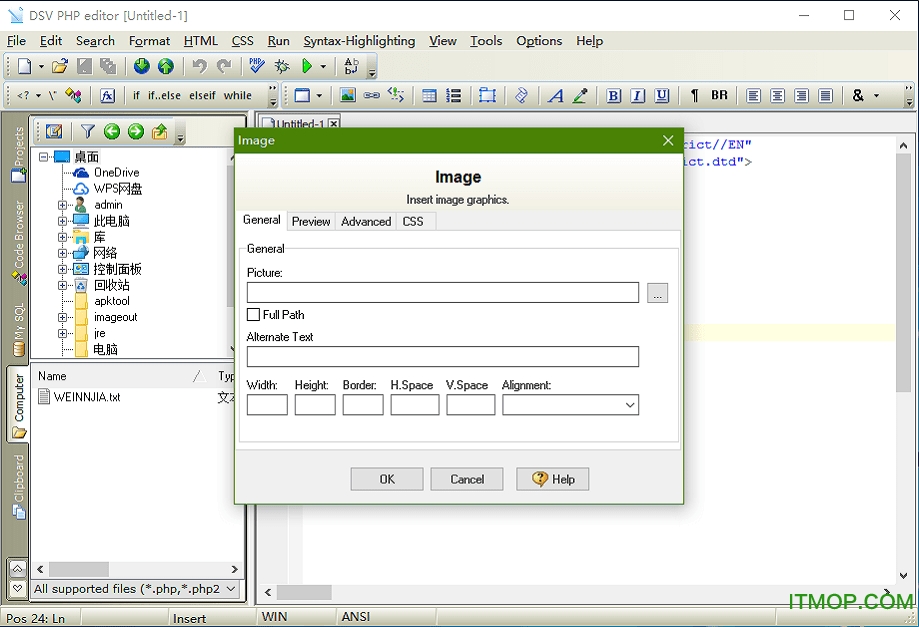Open the Syntax-Highlighting menu
The width and height of the screenshot is (919, 627).
[358, 41]
